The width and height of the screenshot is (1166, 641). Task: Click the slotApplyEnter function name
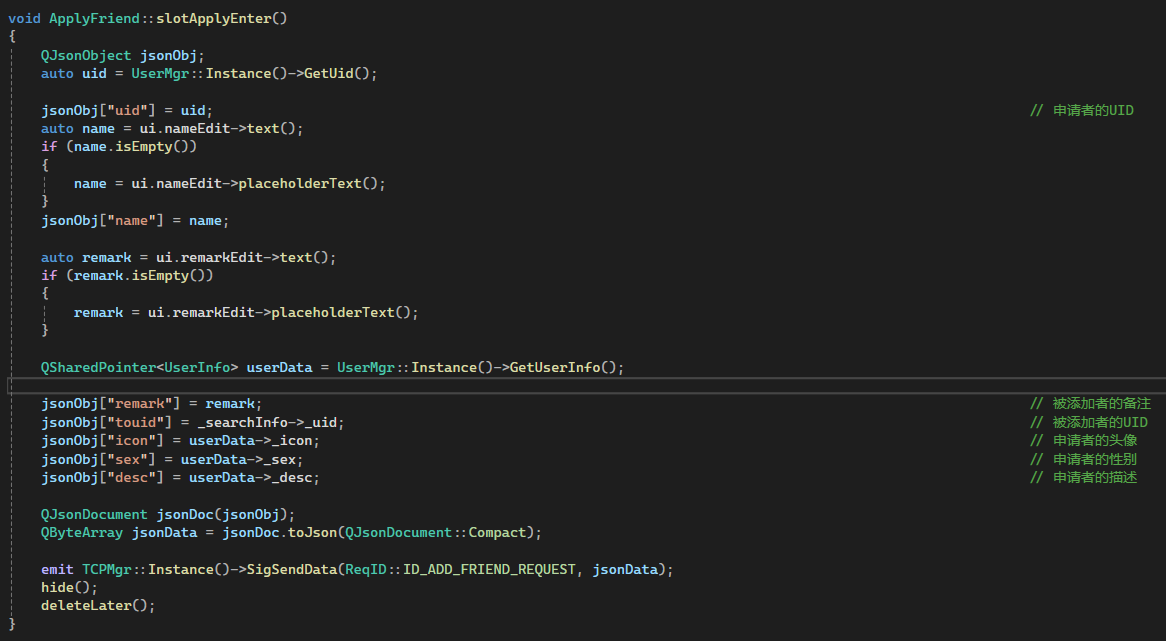pyautogui.click(x=213, y=19)
